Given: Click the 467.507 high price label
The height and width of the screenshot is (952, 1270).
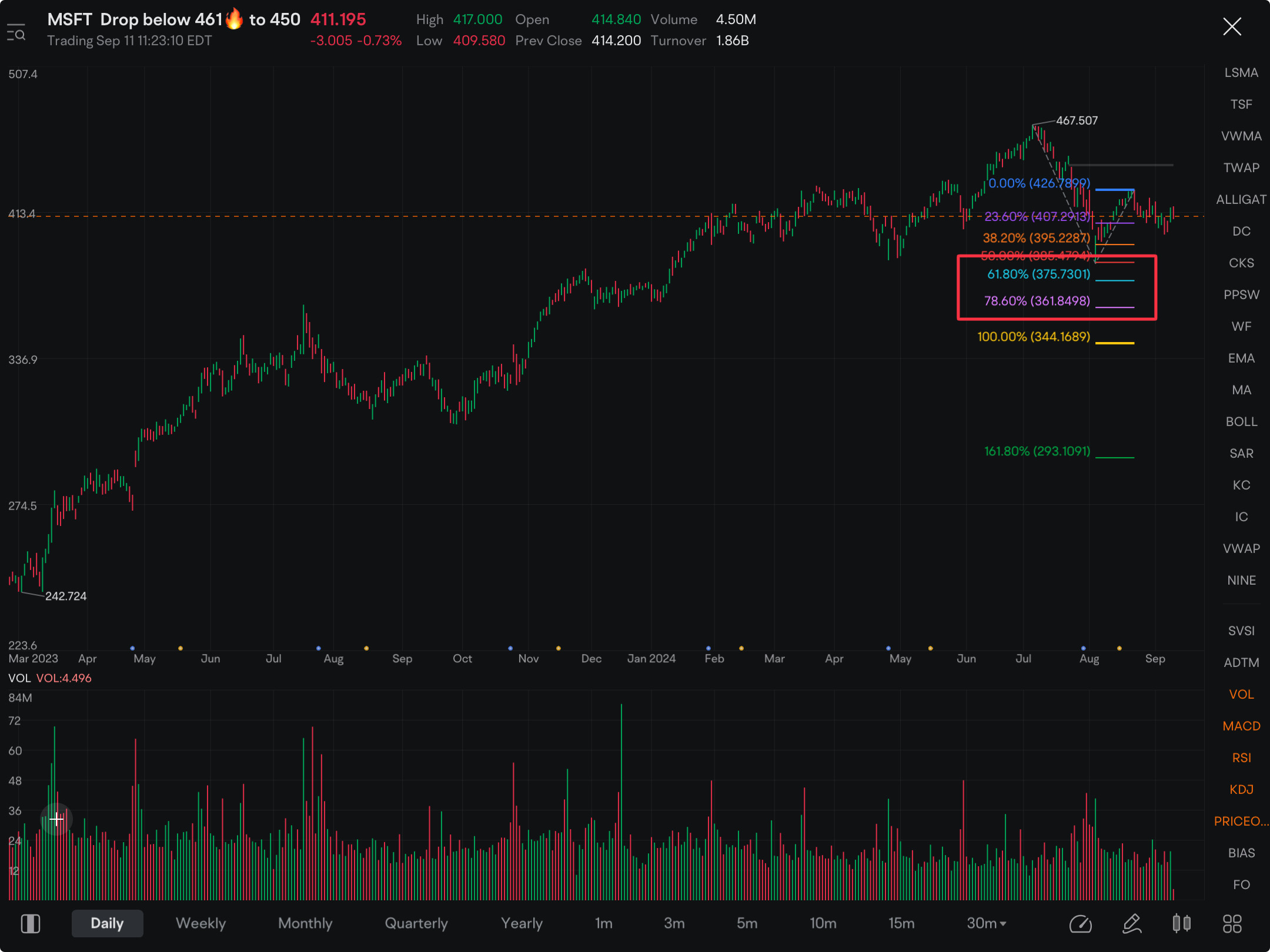Looking at the screenshot, I should [x=1077, y=120].
